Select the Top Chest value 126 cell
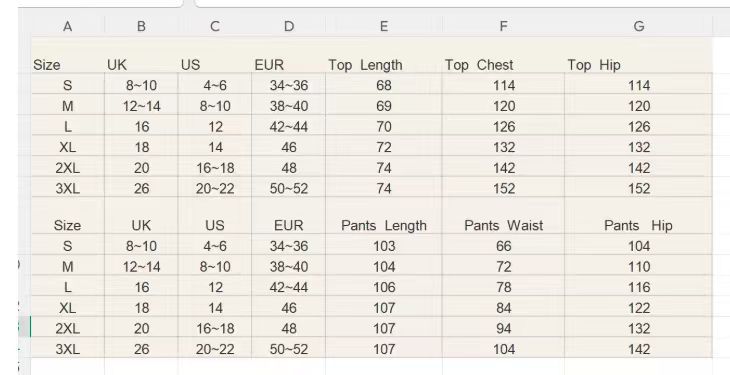The image size is (730, 375). pos(503,127)
